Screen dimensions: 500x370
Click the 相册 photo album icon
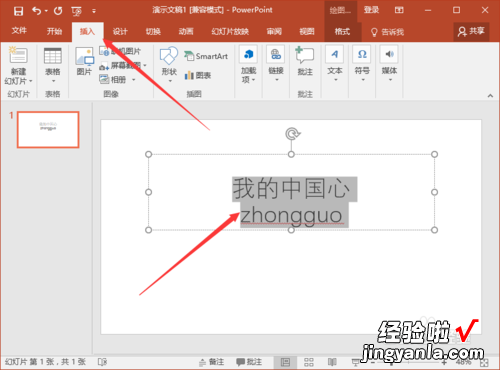[x=104, y=79]
